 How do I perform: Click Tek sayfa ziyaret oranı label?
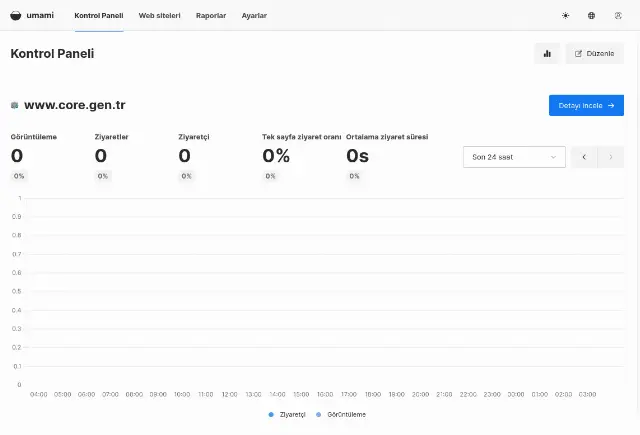[x=302, y=137]
